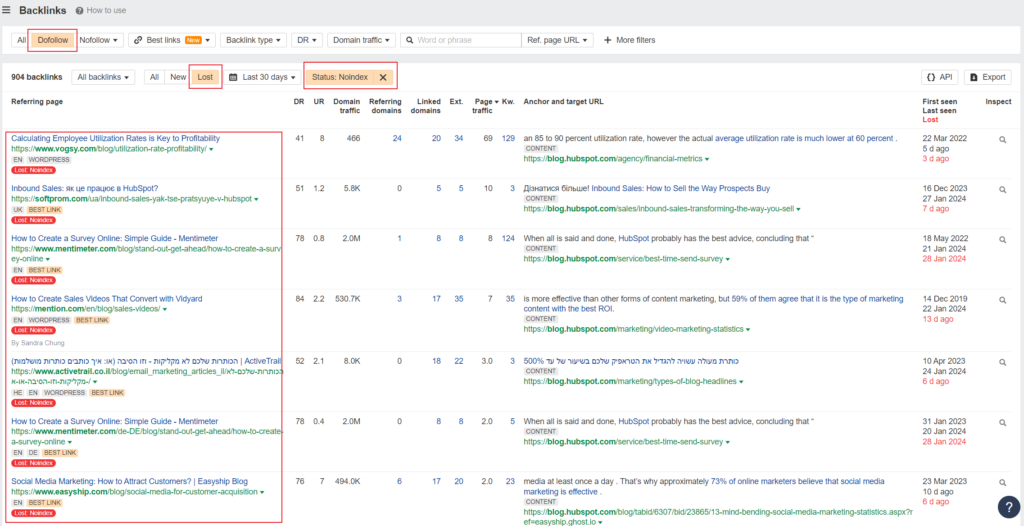Click the WORDPRESS tag in mention.com row
1024x526 pixels.
(49, 320)
